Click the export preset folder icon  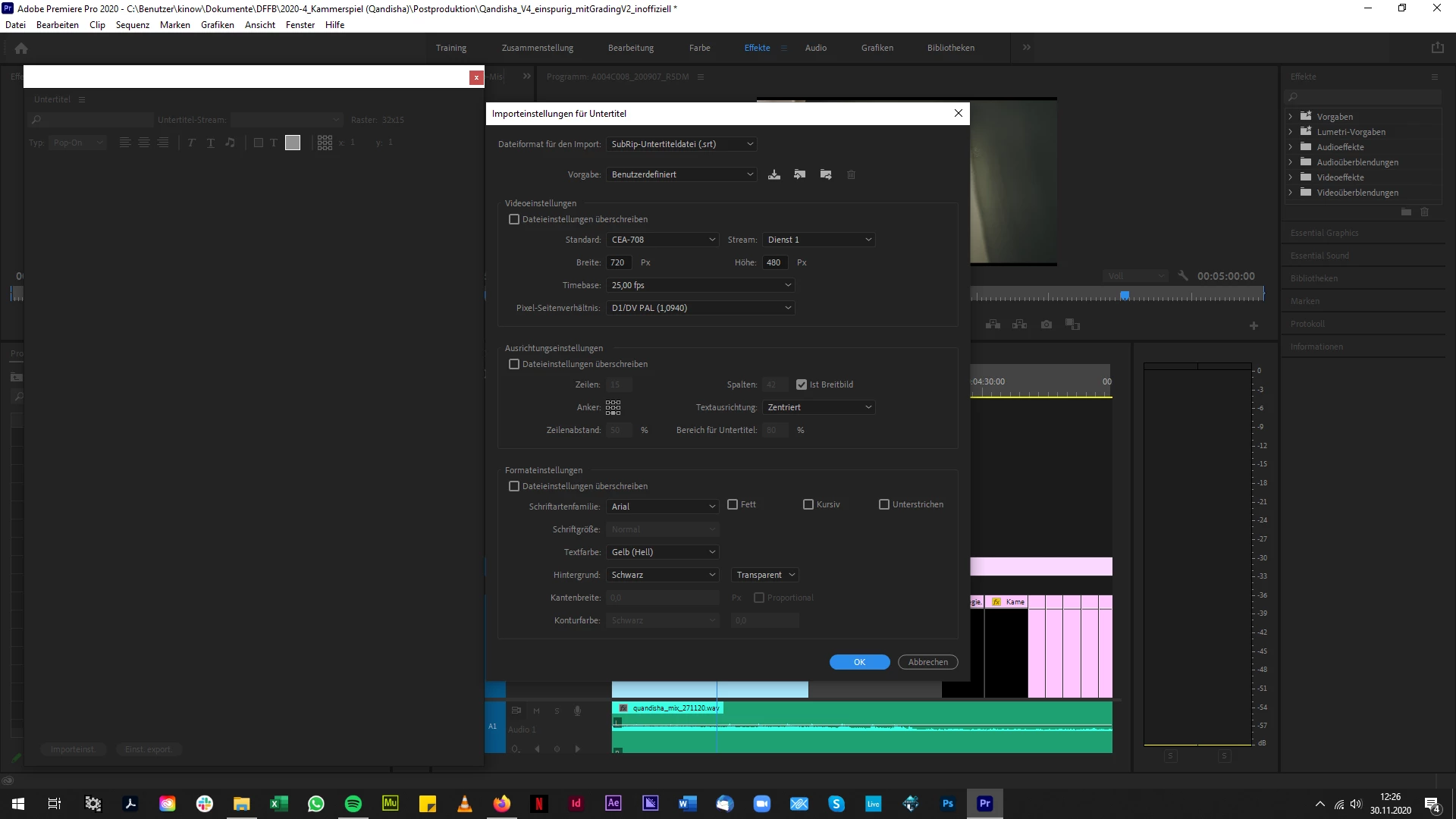tap(826, 174)
